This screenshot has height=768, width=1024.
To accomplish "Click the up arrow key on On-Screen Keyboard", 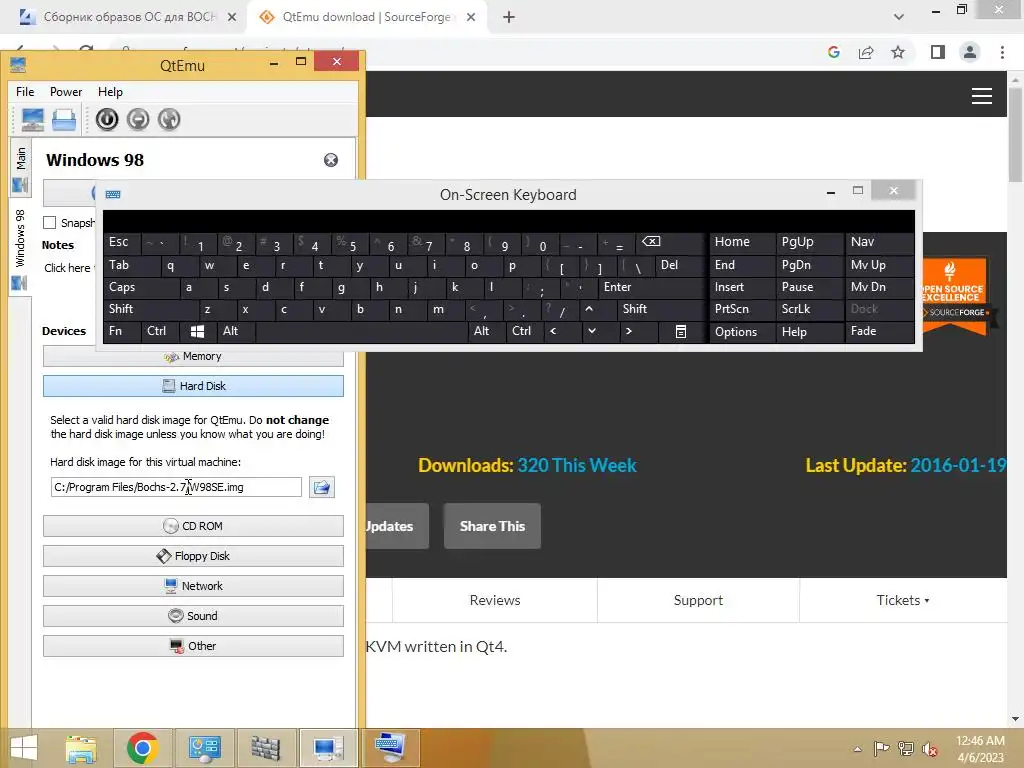I will click(589, 309).
